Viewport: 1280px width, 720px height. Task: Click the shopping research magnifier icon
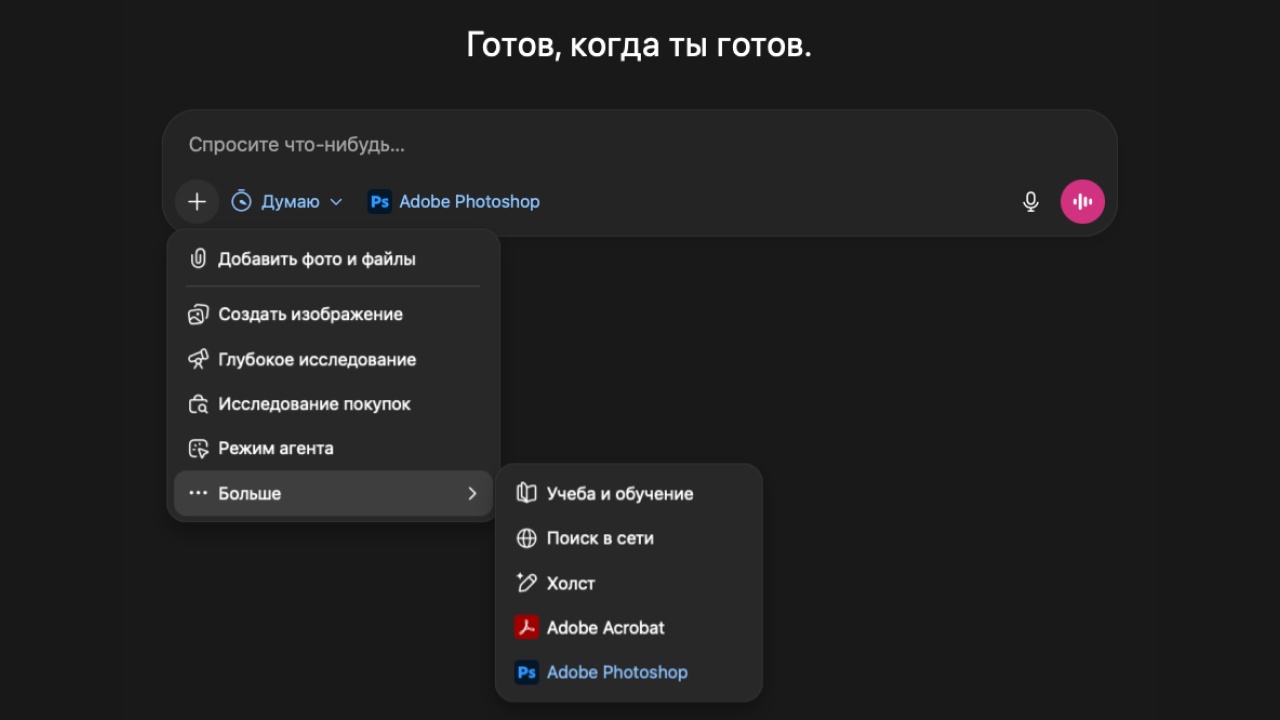[199, 404]
